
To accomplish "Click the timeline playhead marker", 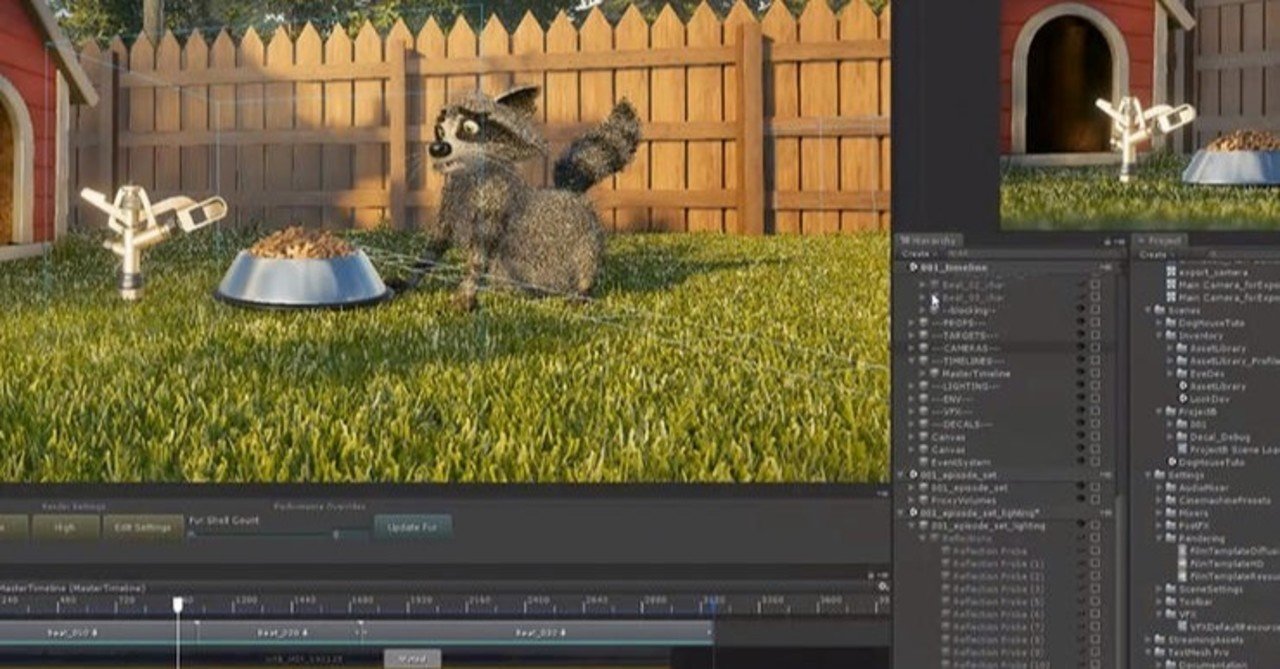I will click(x=176, y=598).
